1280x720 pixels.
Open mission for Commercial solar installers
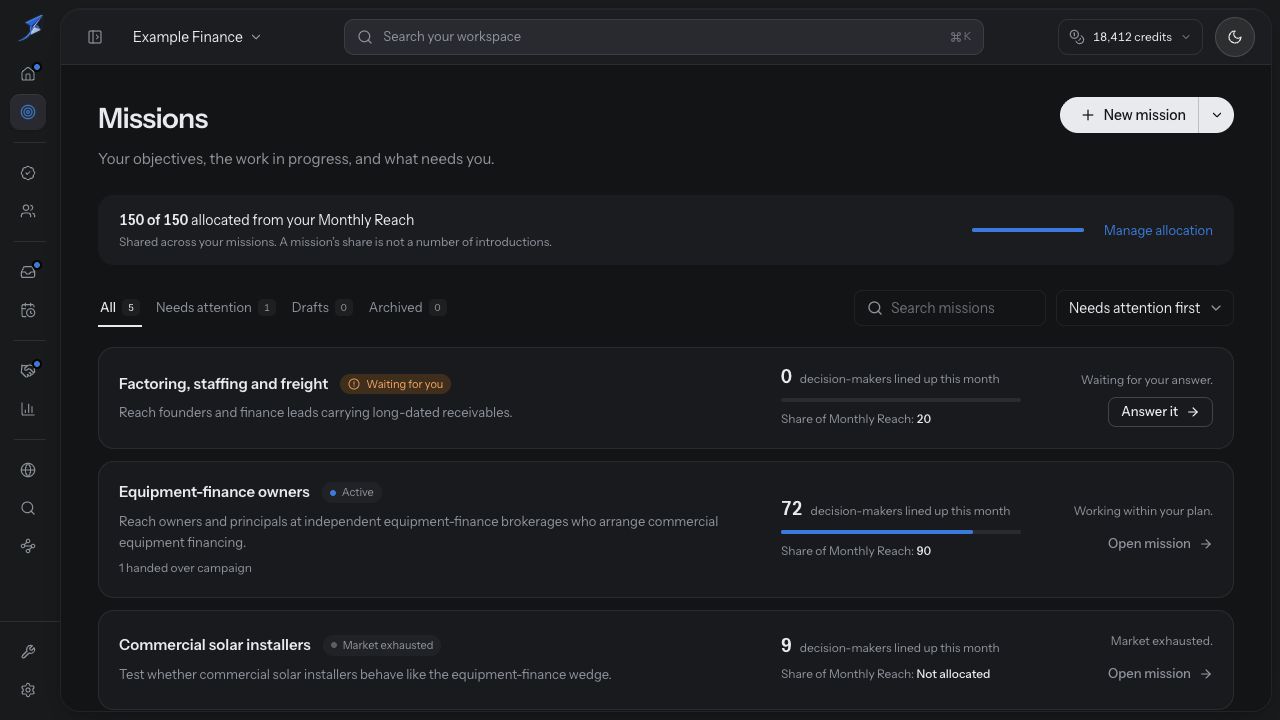tap(1160, 674)
